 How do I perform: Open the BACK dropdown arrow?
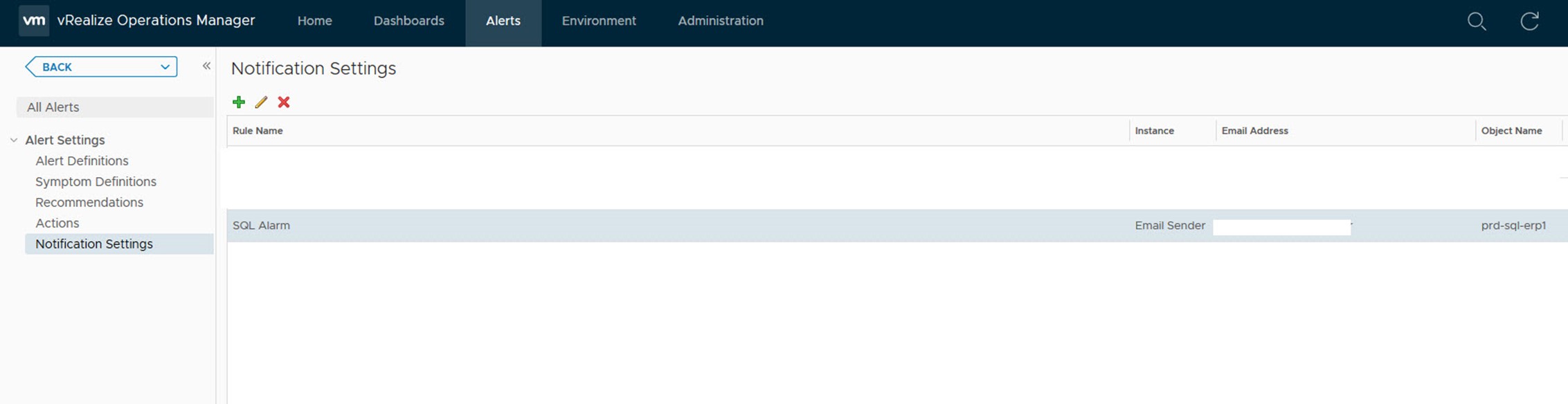tap(165, 67)
